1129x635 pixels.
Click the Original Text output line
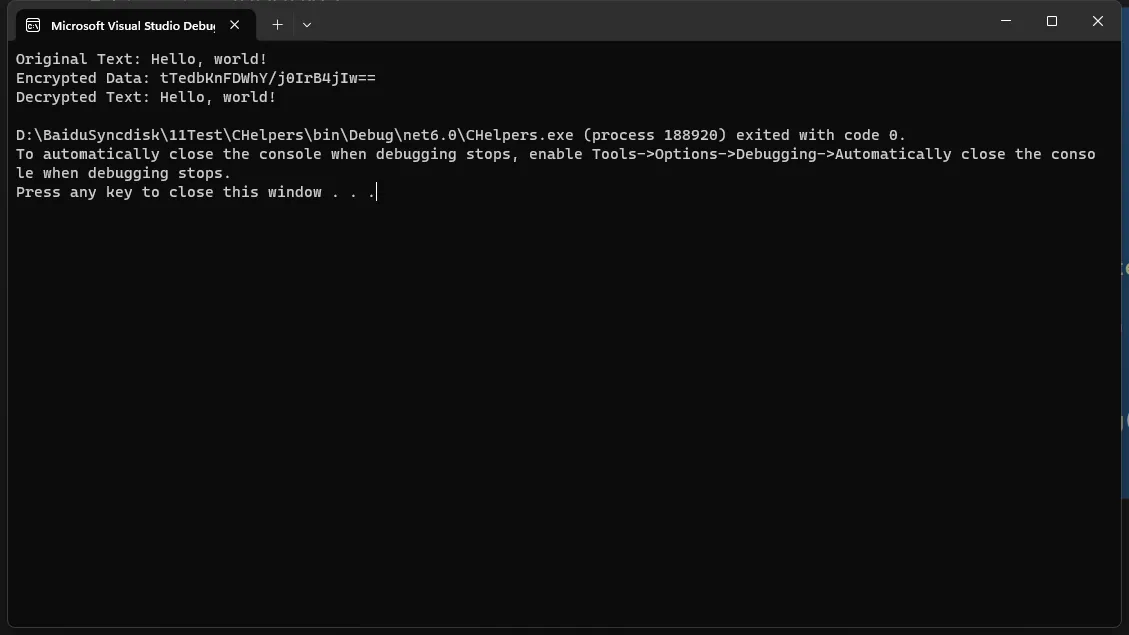[x=141, y=59]
